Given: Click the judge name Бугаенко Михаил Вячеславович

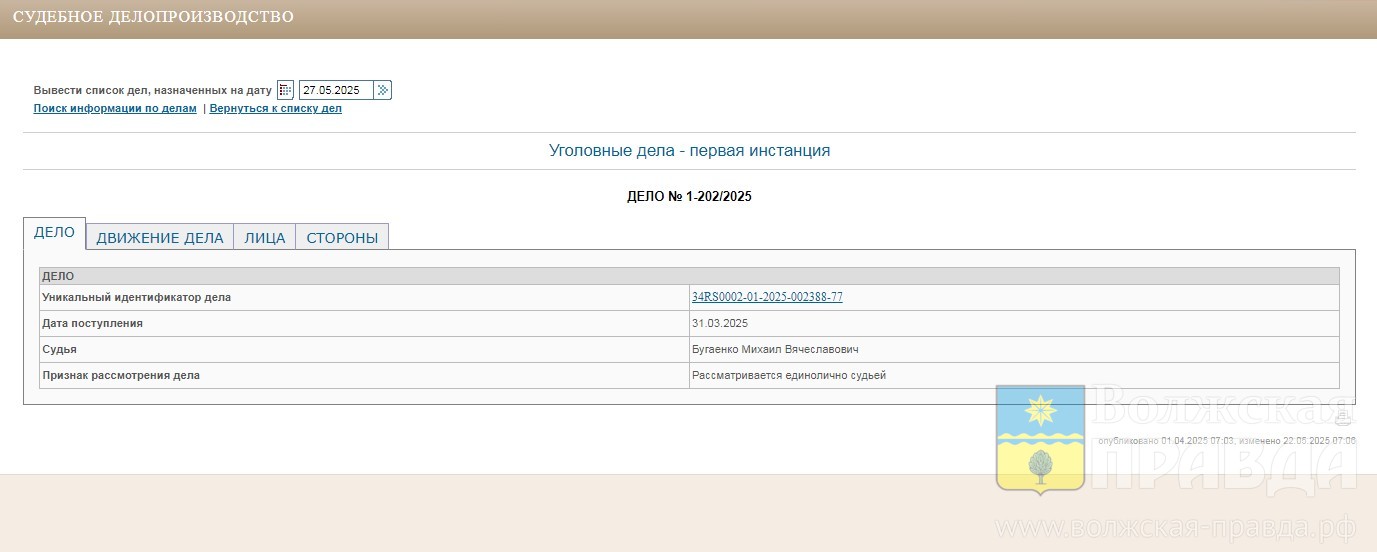Looking at the screenshot, I should [x=775, y=350].
